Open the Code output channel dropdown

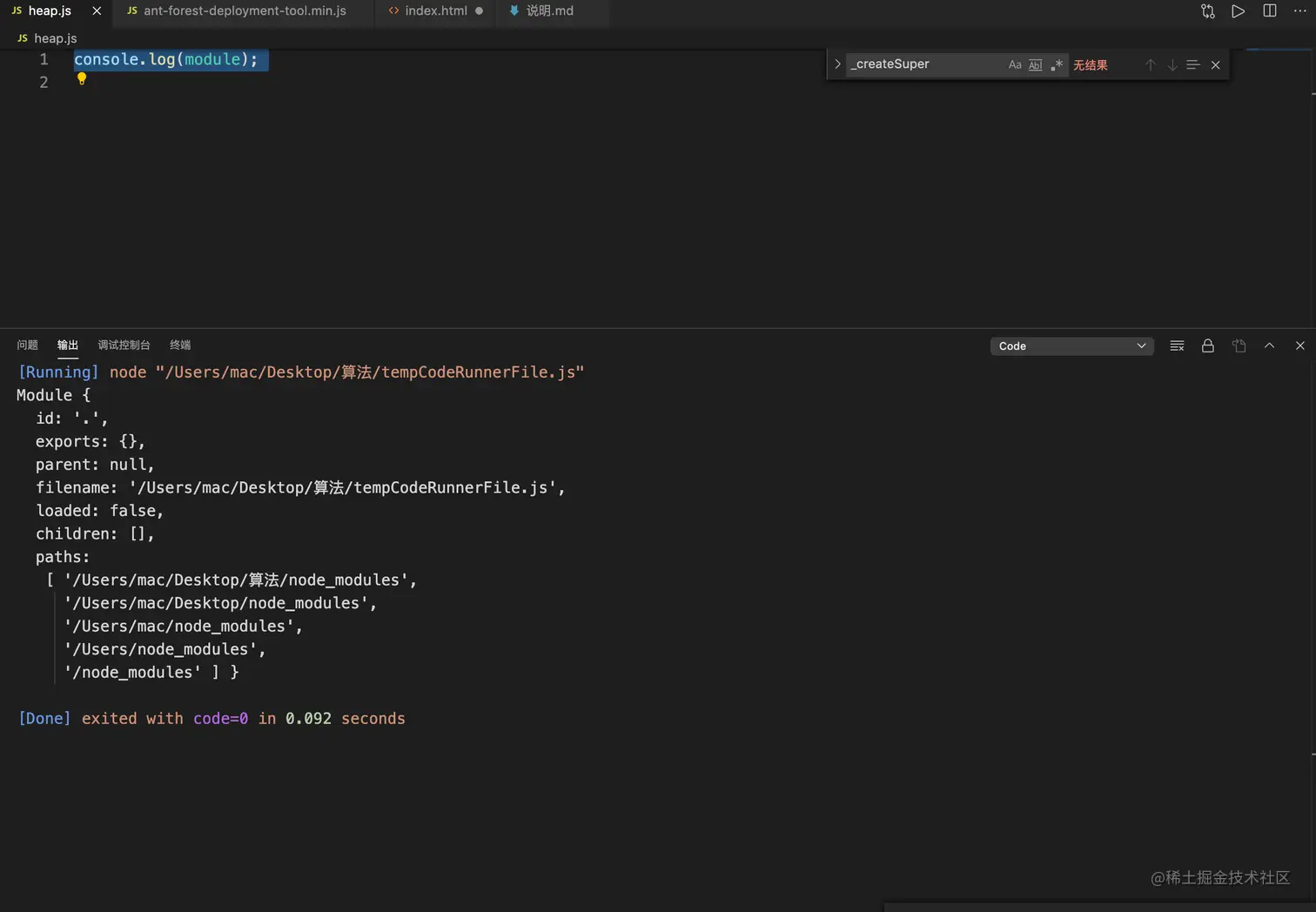pyautogui.click(x=1072, y=346)
